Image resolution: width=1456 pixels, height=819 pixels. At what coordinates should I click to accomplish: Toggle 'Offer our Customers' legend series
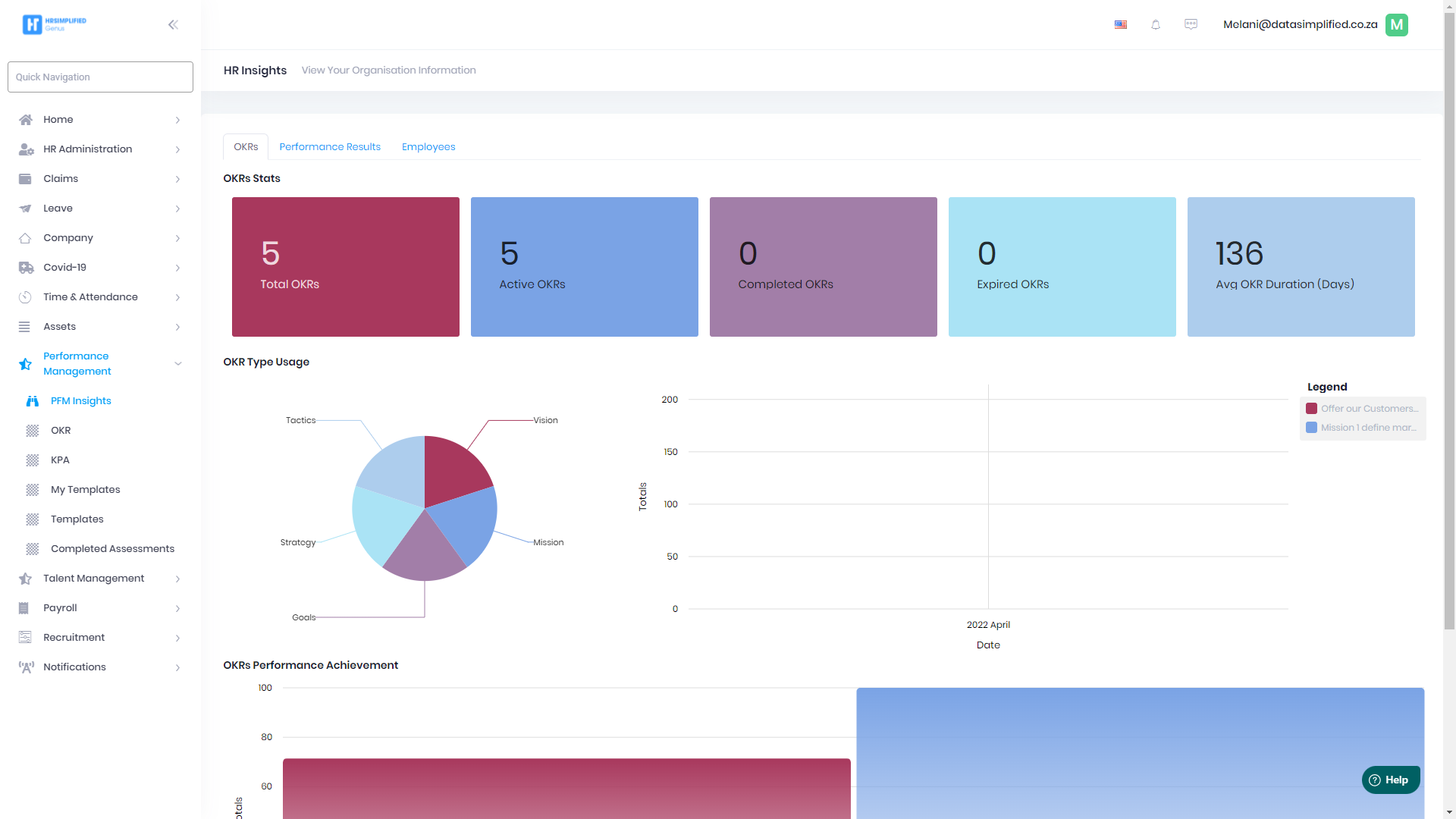pyautogui.click(x=1363, y=409)
